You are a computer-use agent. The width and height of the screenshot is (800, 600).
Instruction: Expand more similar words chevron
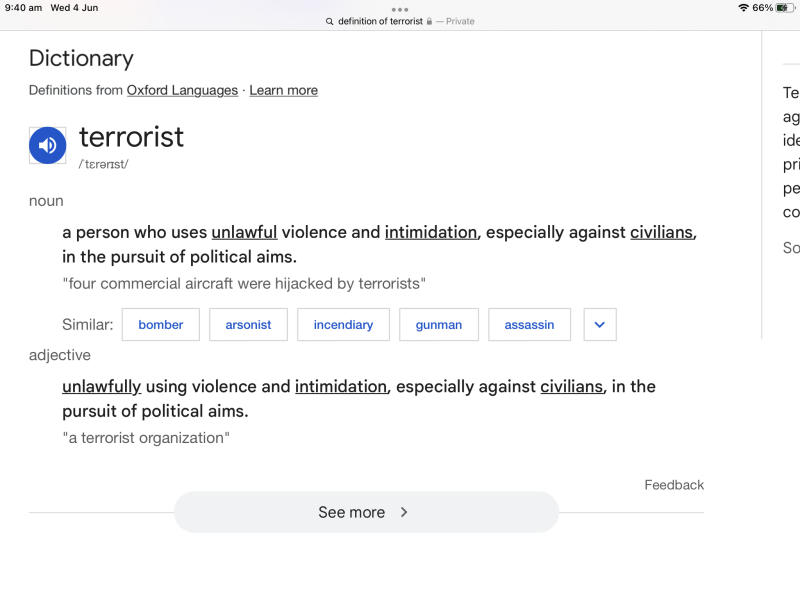point(600,325)
